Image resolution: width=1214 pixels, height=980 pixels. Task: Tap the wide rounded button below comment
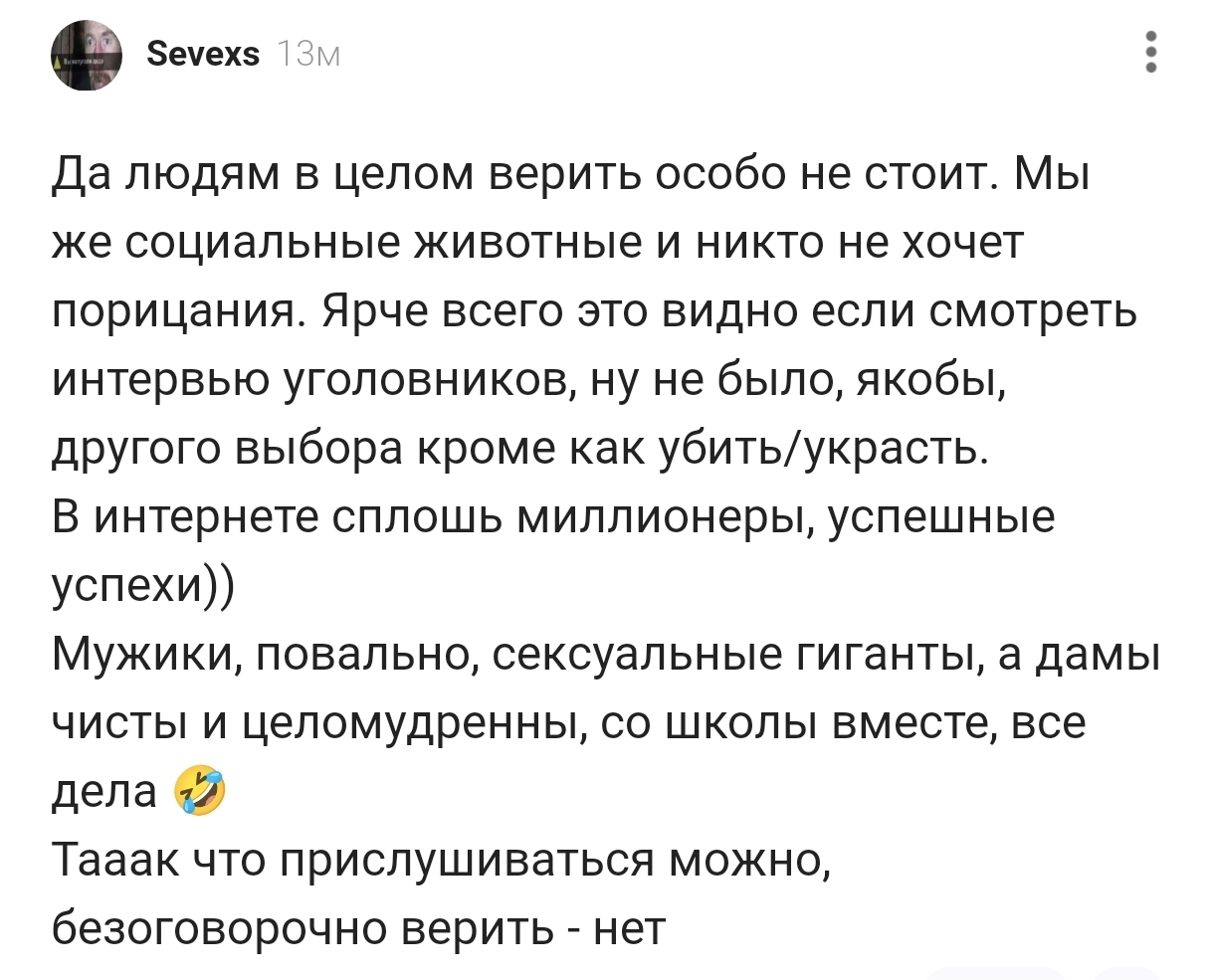(997, 972)
